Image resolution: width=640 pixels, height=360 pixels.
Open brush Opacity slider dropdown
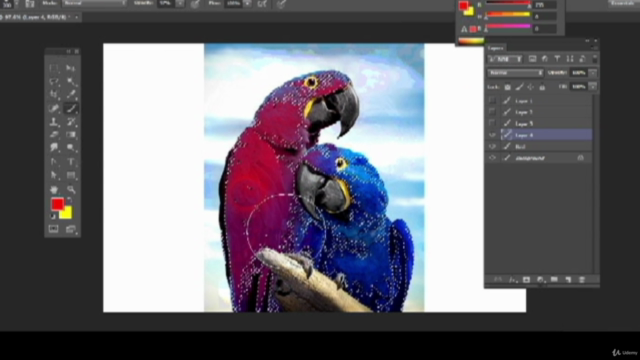[180, 3]
